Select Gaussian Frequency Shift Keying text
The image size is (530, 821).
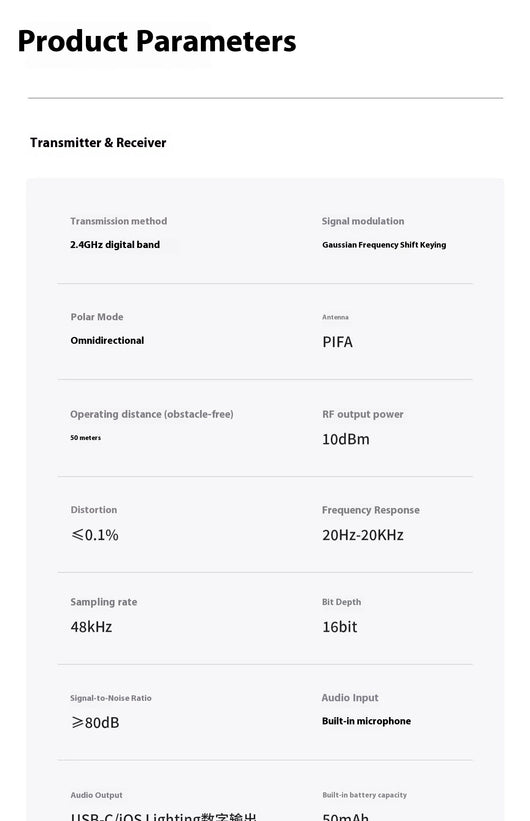pyautogui.click(x=384, y=245)
